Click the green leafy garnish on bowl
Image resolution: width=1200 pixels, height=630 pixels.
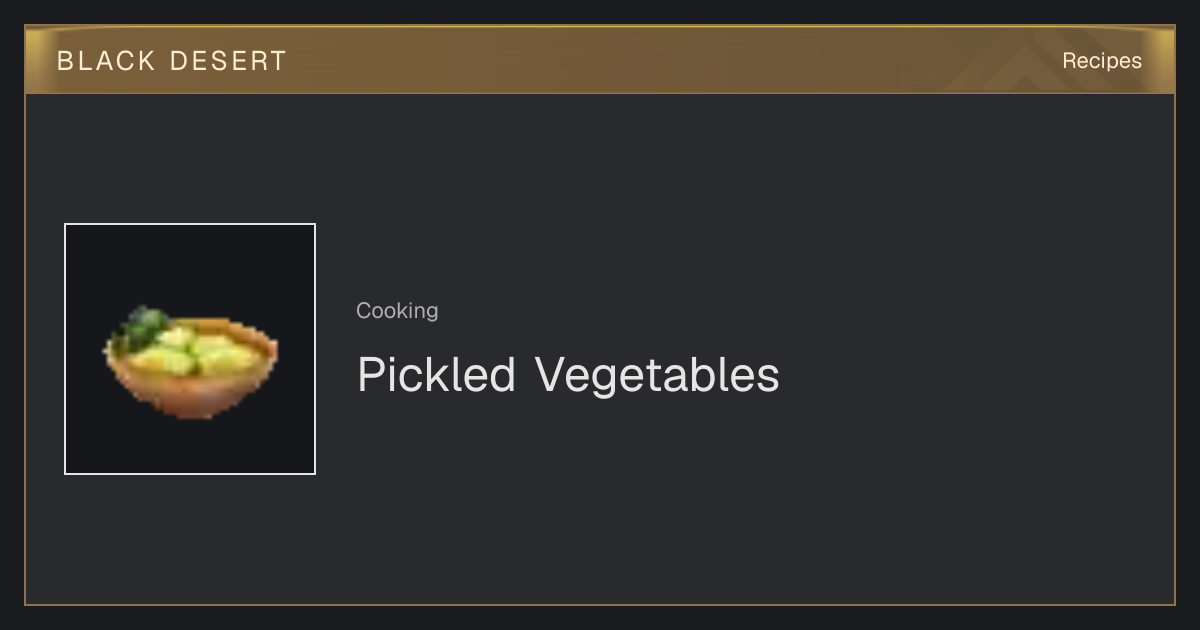tap(142, 327)
